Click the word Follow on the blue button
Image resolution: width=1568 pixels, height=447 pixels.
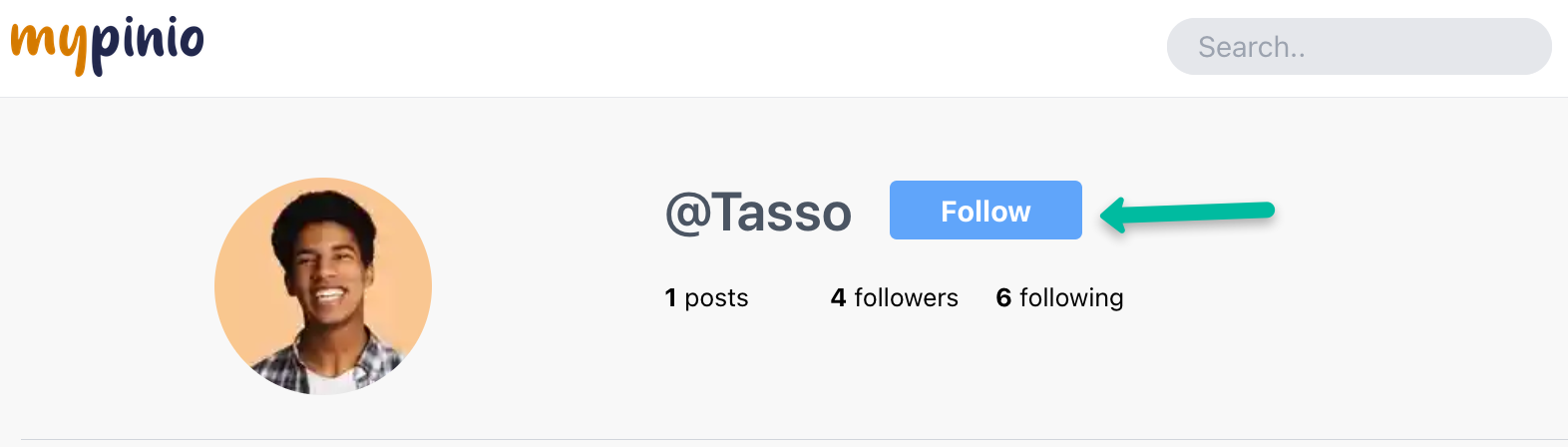pyautogui.click(x=985, y=212)
